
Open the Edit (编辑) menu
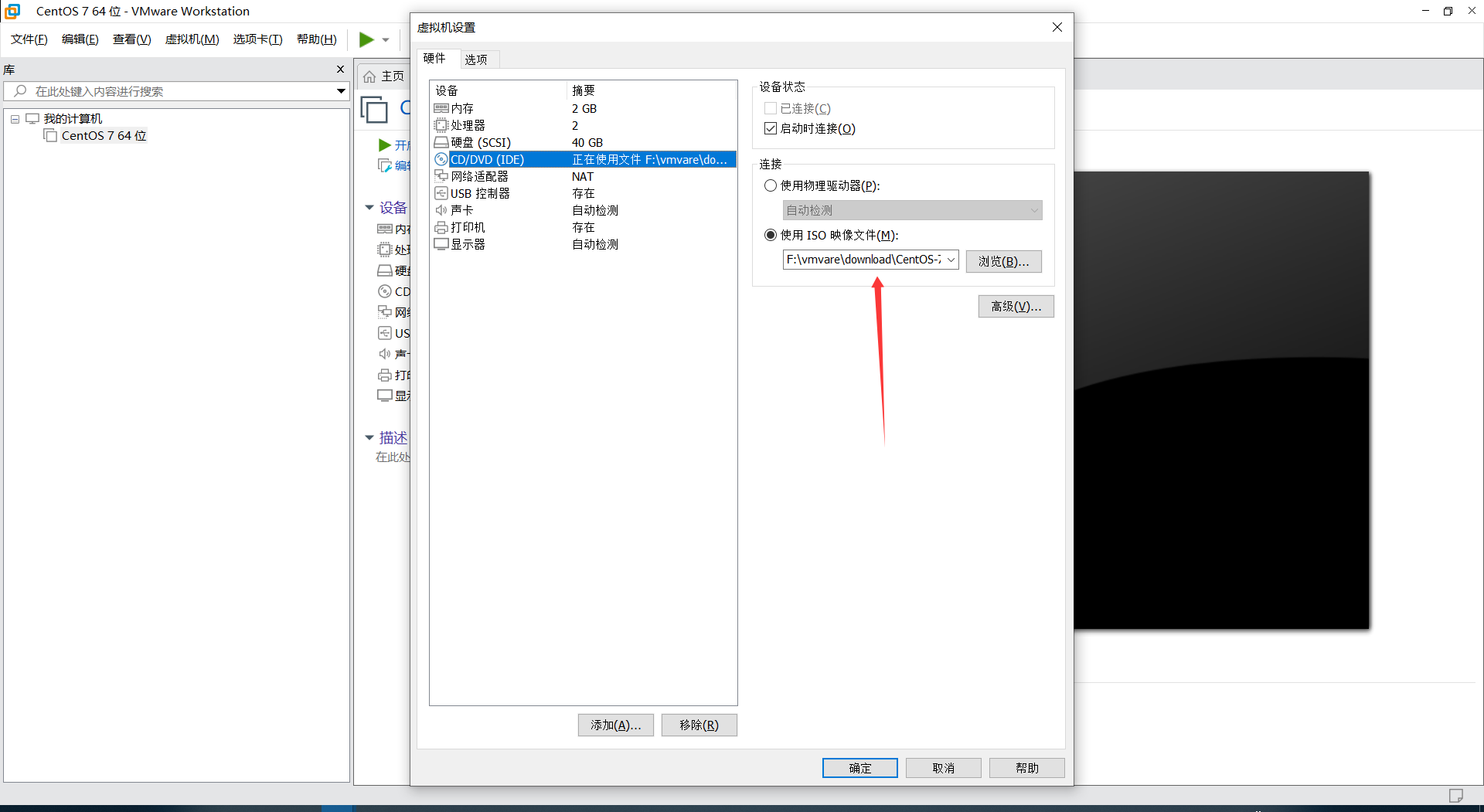pos(80,39)
